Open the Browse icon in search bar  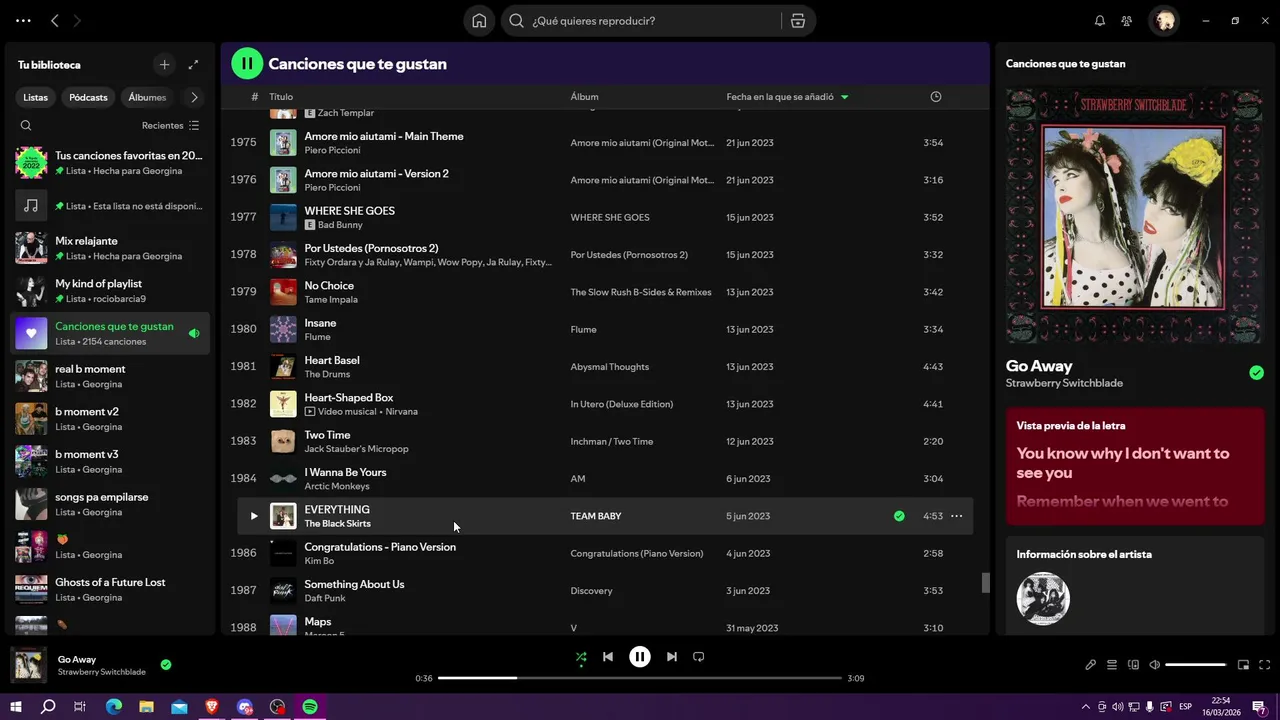[x=798, y=21]
